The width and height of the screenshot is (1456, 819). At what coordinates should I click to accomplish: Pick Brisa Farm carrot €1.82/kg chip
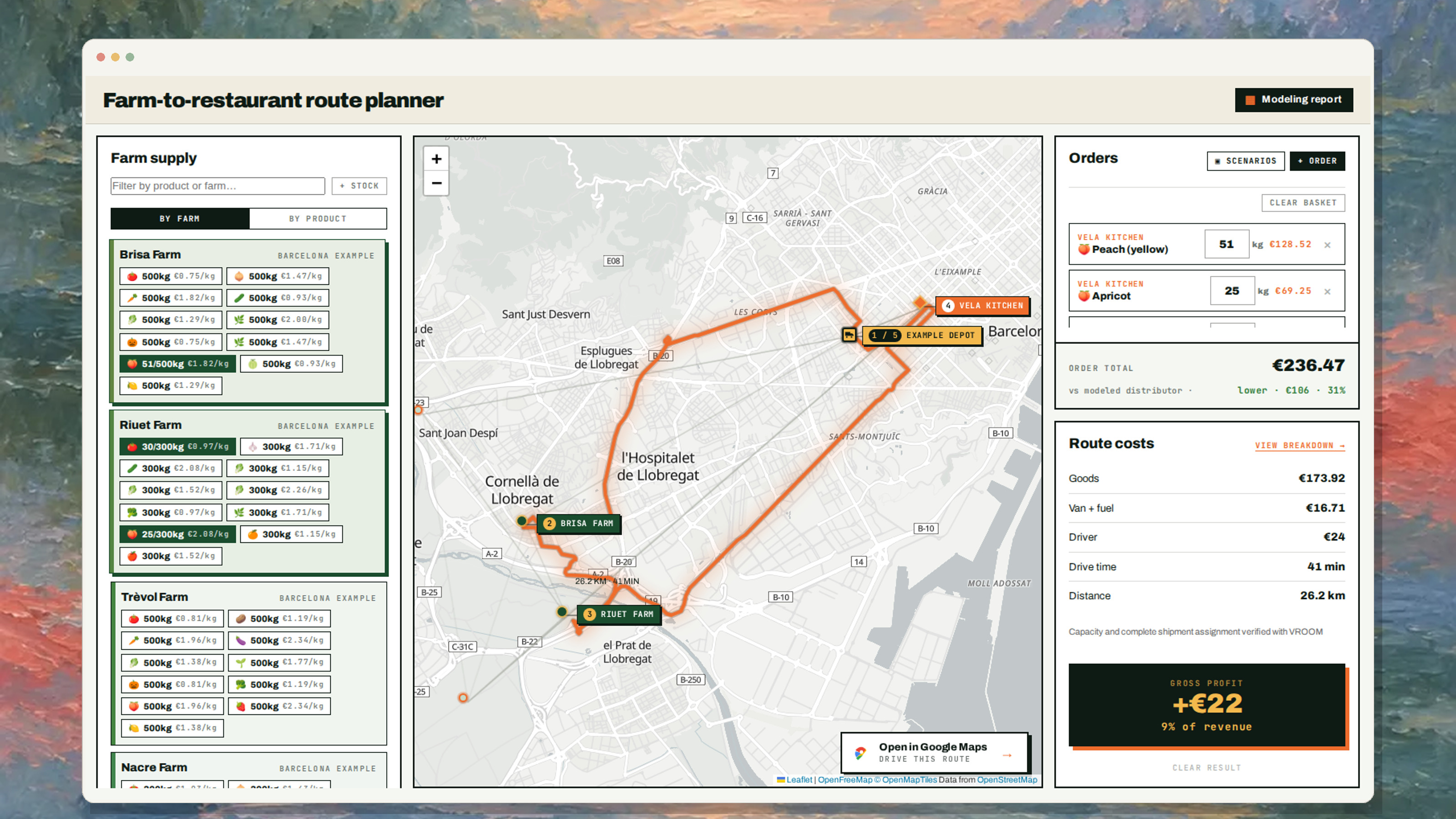tap(171, 298)
